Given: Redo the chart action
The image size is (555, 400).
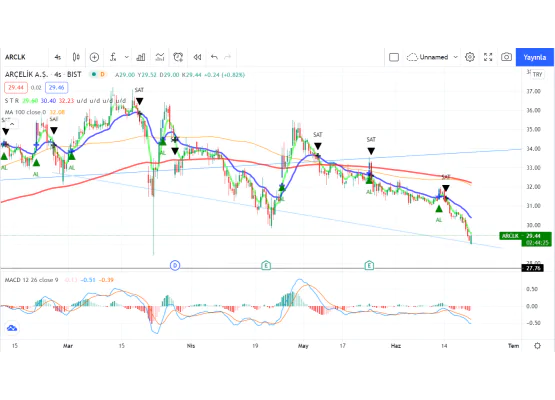Looking at the screenshot, I should [x=228, y=57].
